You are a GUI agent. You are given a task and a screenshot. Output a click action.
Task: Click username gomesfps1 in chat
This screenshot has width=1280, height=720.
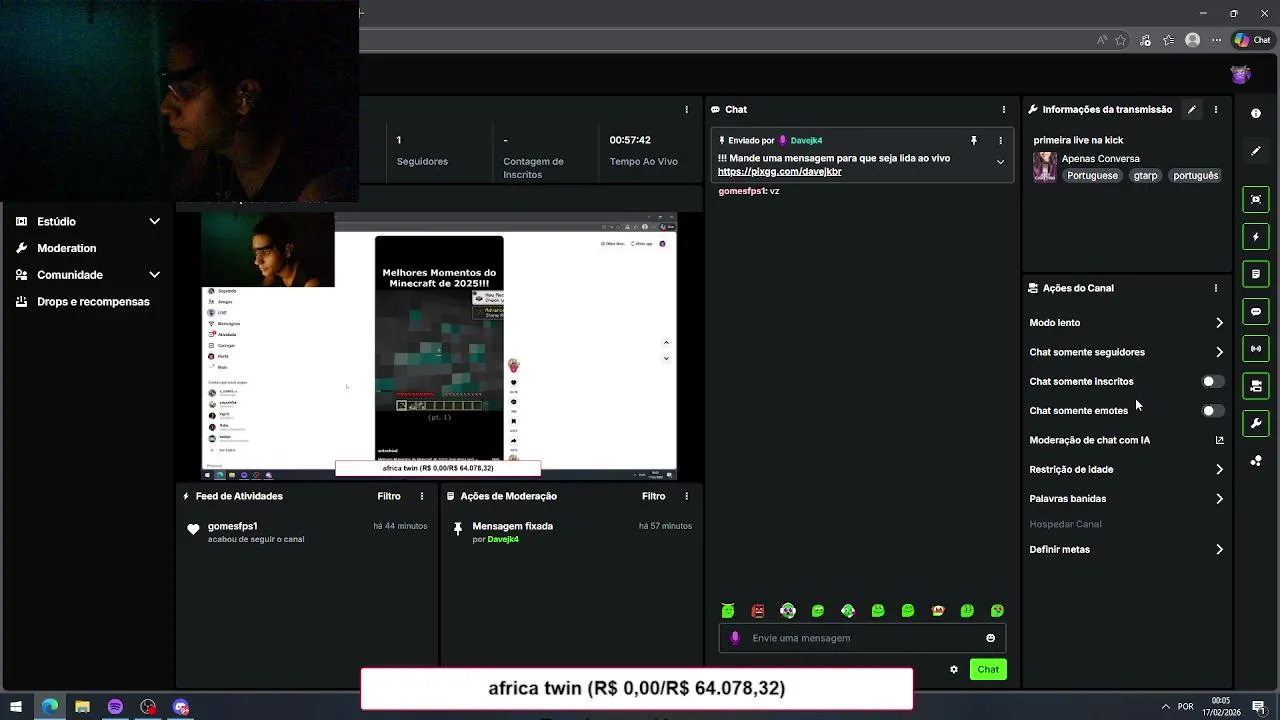(x=741, y=191)
